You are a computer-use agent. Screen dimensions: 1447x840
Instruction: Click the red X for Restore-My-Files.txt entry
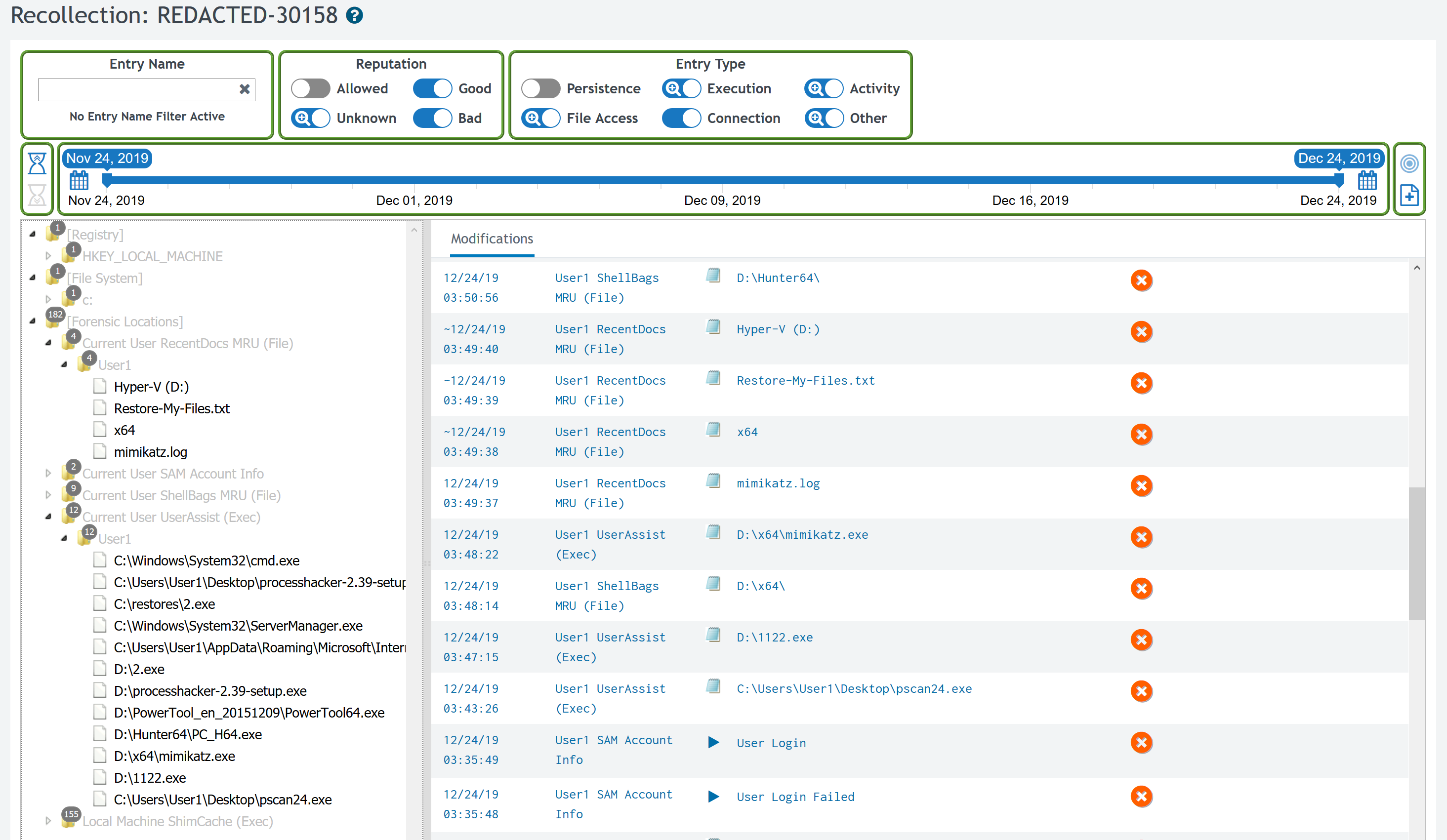tap(1142, 383)
